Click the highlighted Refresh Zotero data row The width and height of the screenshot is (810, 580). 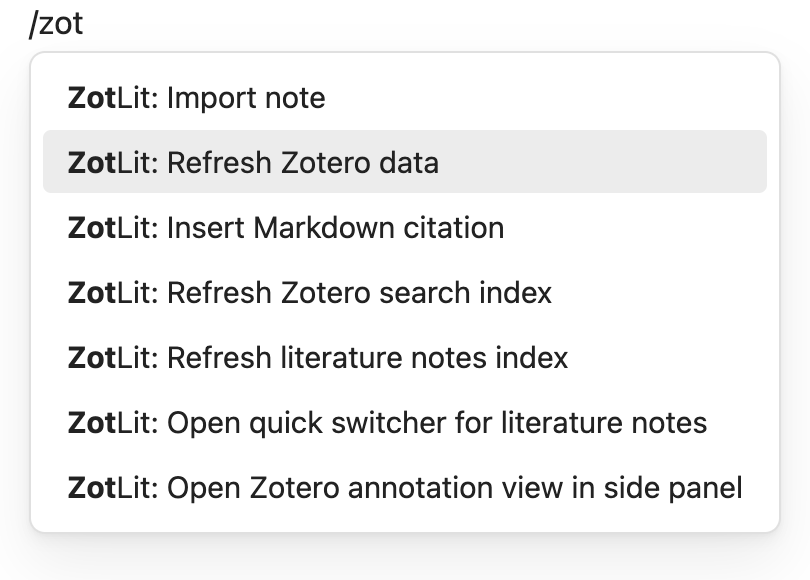click(x=404, y=162)
